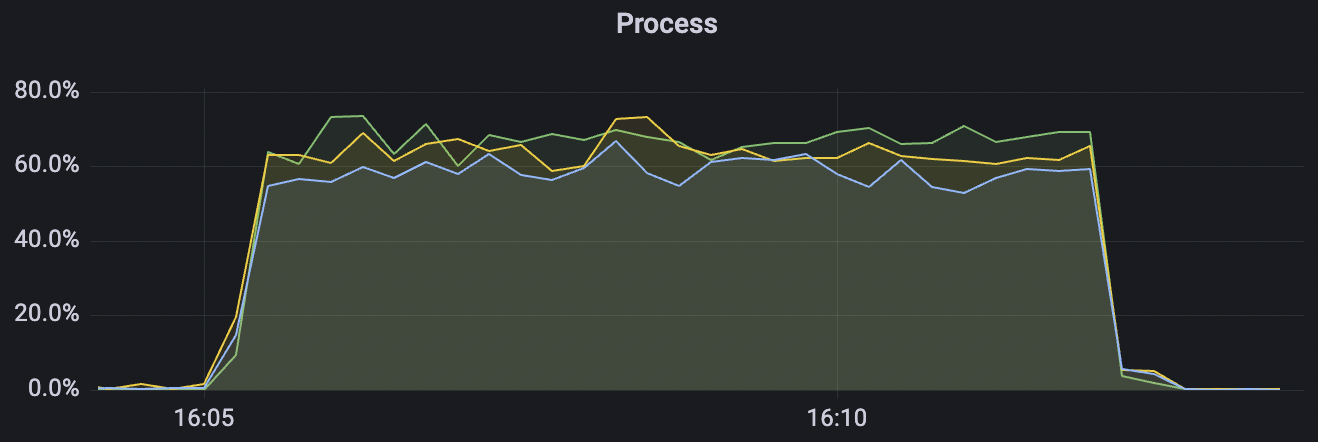Click green line's last high point before drop
1318x442 pixels.
click(x=1089, y=132)
